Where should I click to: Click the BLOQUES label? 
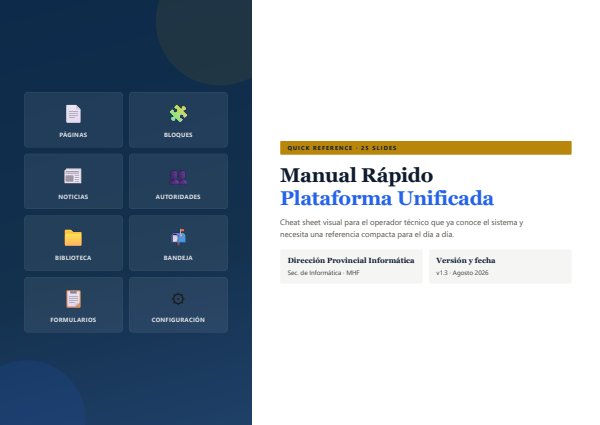coord(178,135)
